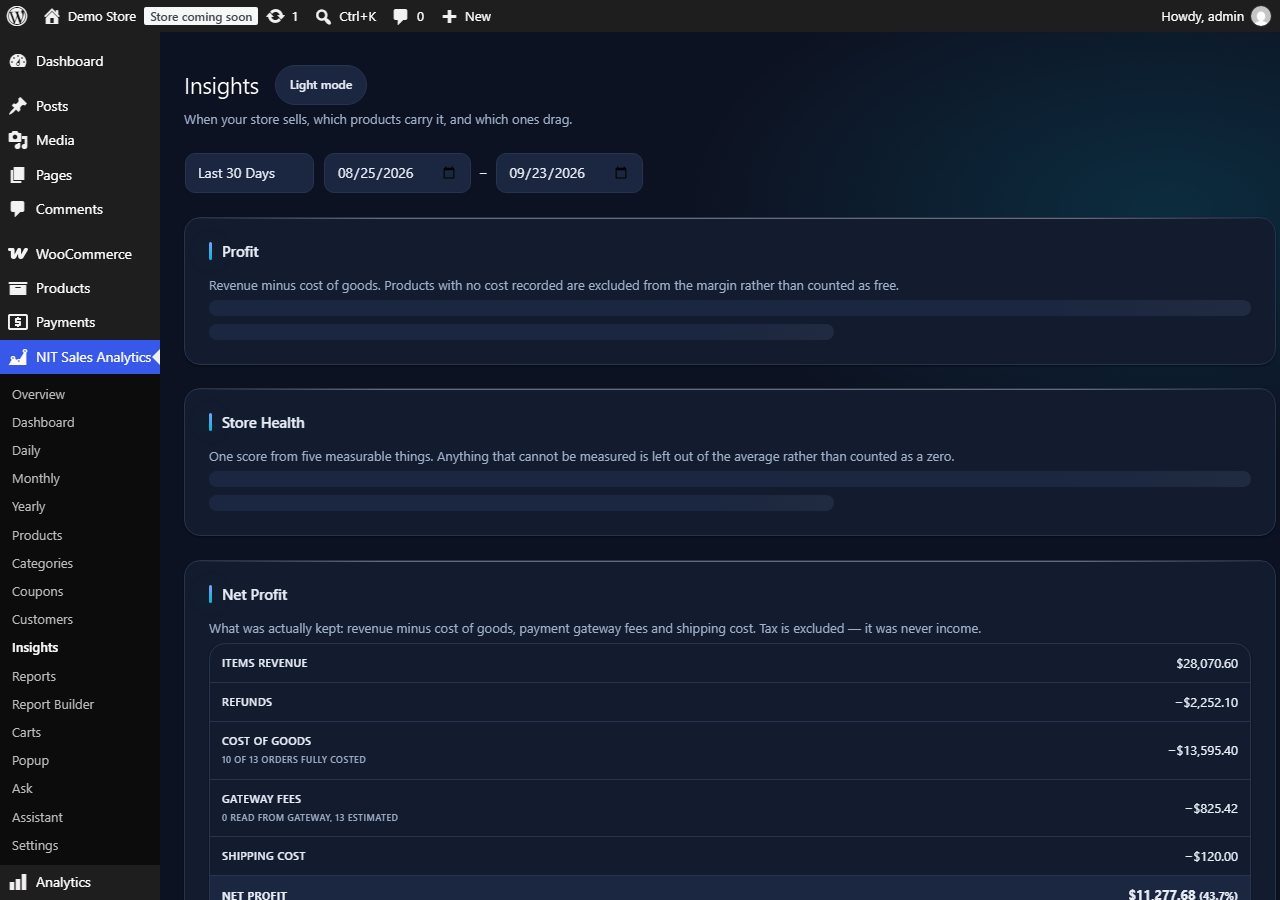
Task: Click the Dashboard gauge icon
Action: (x=18, y=61)
